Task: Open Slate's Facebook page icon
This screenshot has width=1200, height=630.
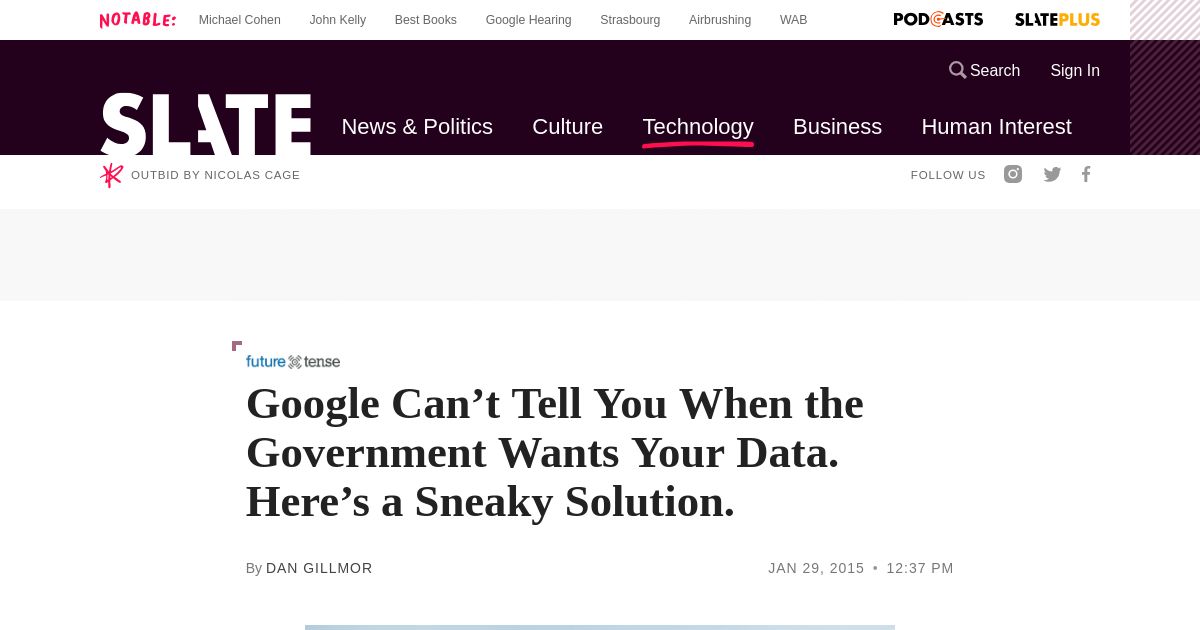Action: tap(1086, 174)
